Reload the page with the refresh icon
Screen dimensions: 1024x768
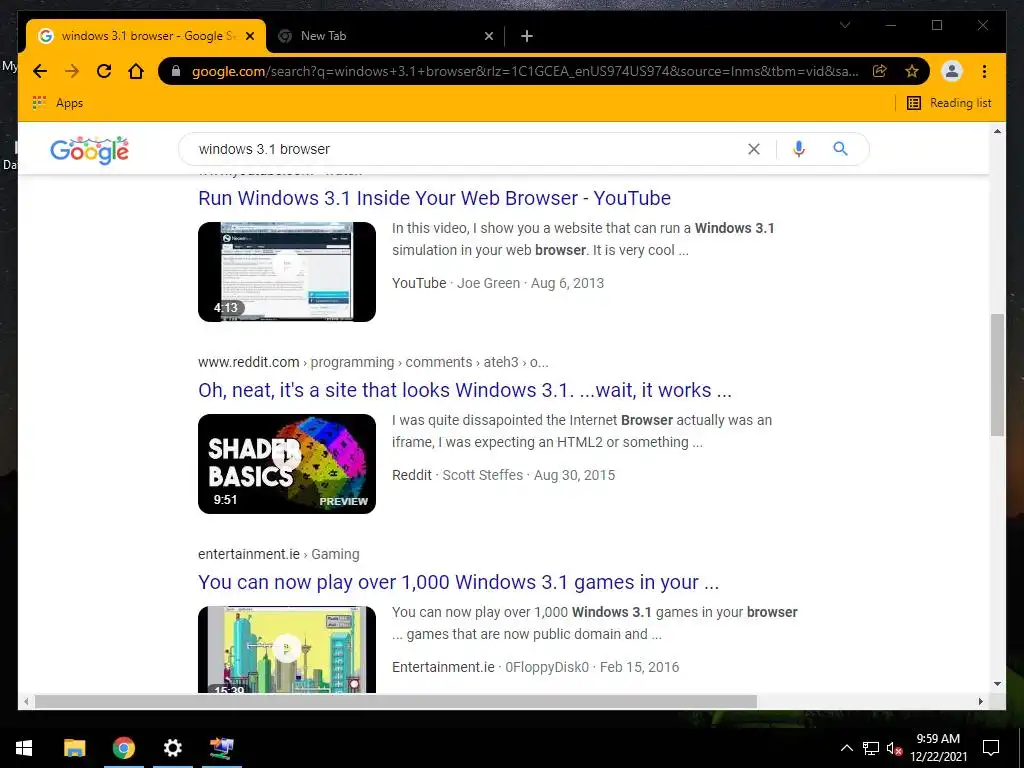click(104, 71)
